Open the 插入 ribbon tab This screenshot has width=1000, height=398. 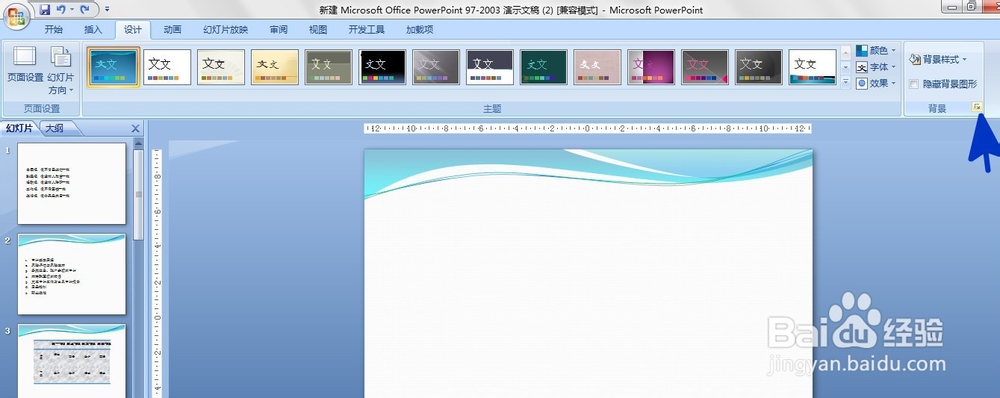pyautogui.click(x=93, y=29)
